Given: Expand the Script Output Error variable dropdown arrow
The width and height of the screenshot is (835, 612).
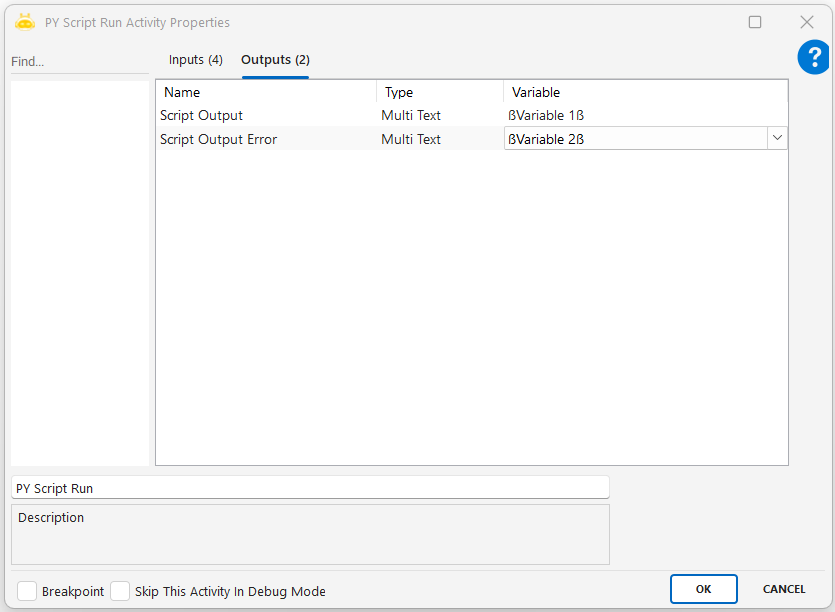Looking at the screenshot, I should (777, 139).
